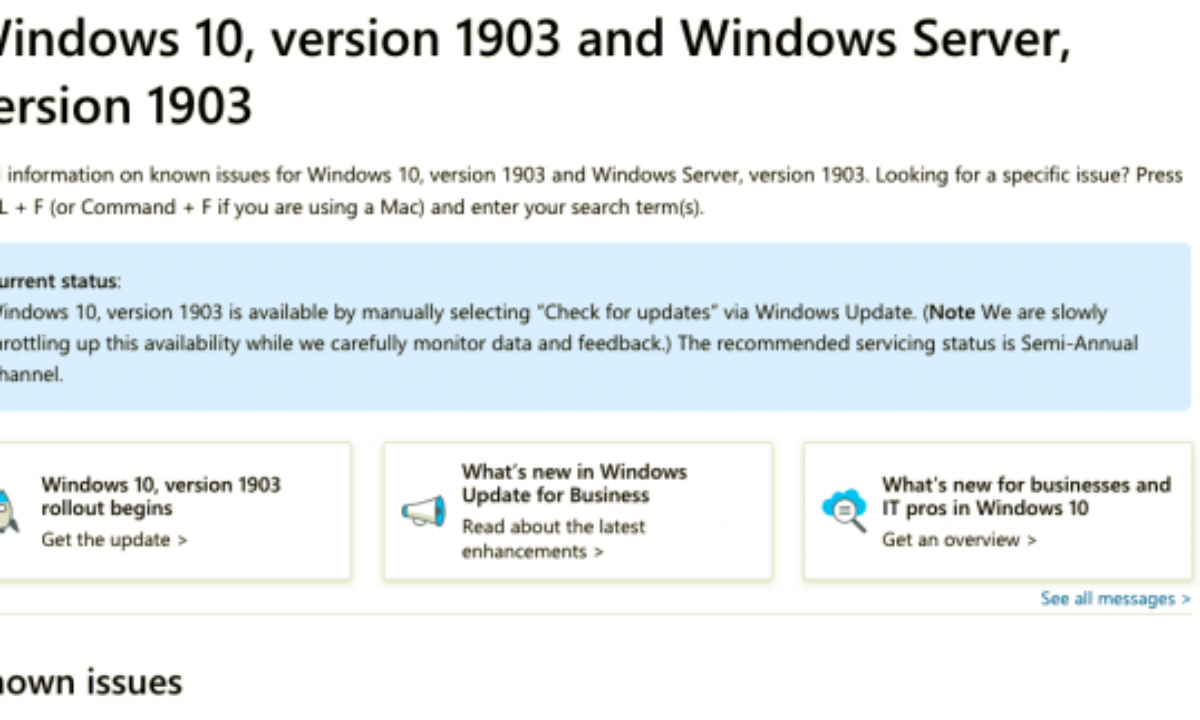Click the chevron after "See all messages"
Image resolution: width=1200 pixels, height=720 pixels.
coord(1186,599)
